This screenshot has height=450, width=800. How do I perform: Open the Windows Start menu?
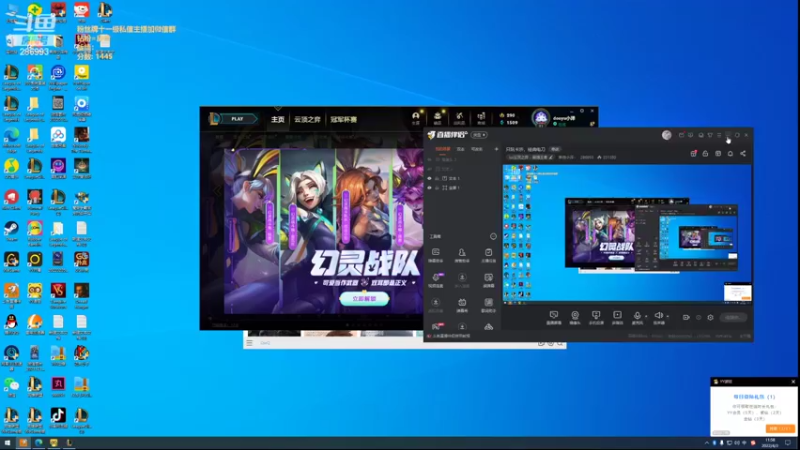(x=7, y=443)
